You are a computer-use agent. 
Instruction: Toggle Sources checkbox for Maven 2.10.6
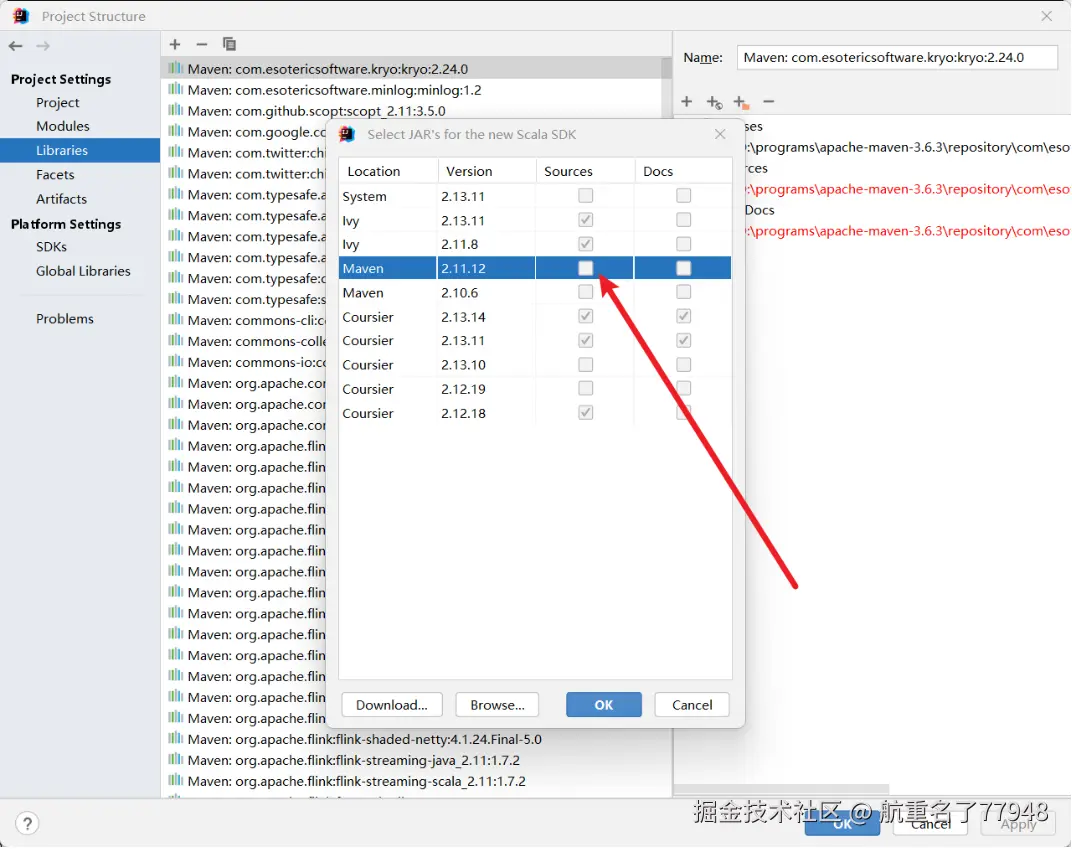click(585, 292)
